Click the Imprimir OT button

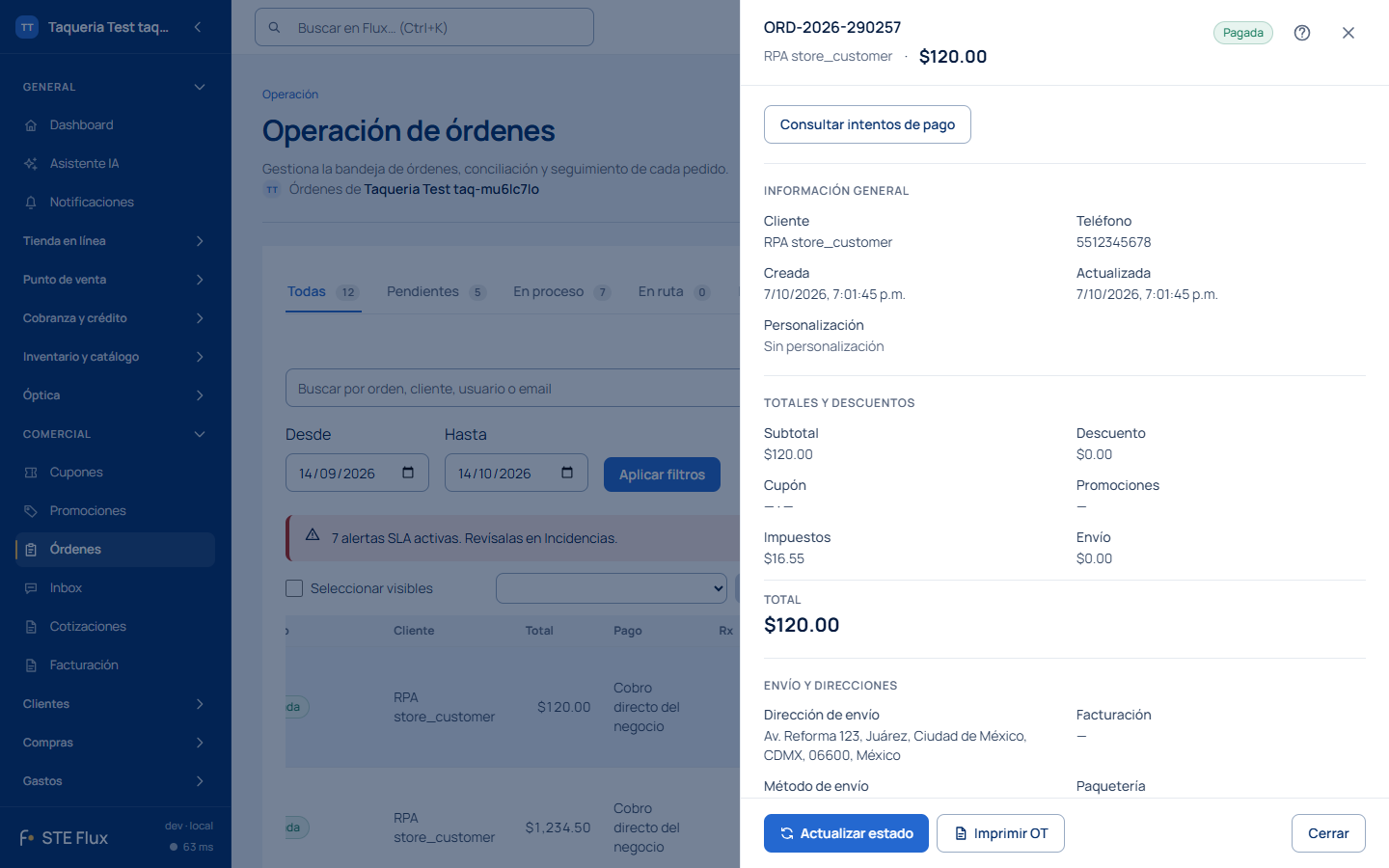[x=1000, y=833]
